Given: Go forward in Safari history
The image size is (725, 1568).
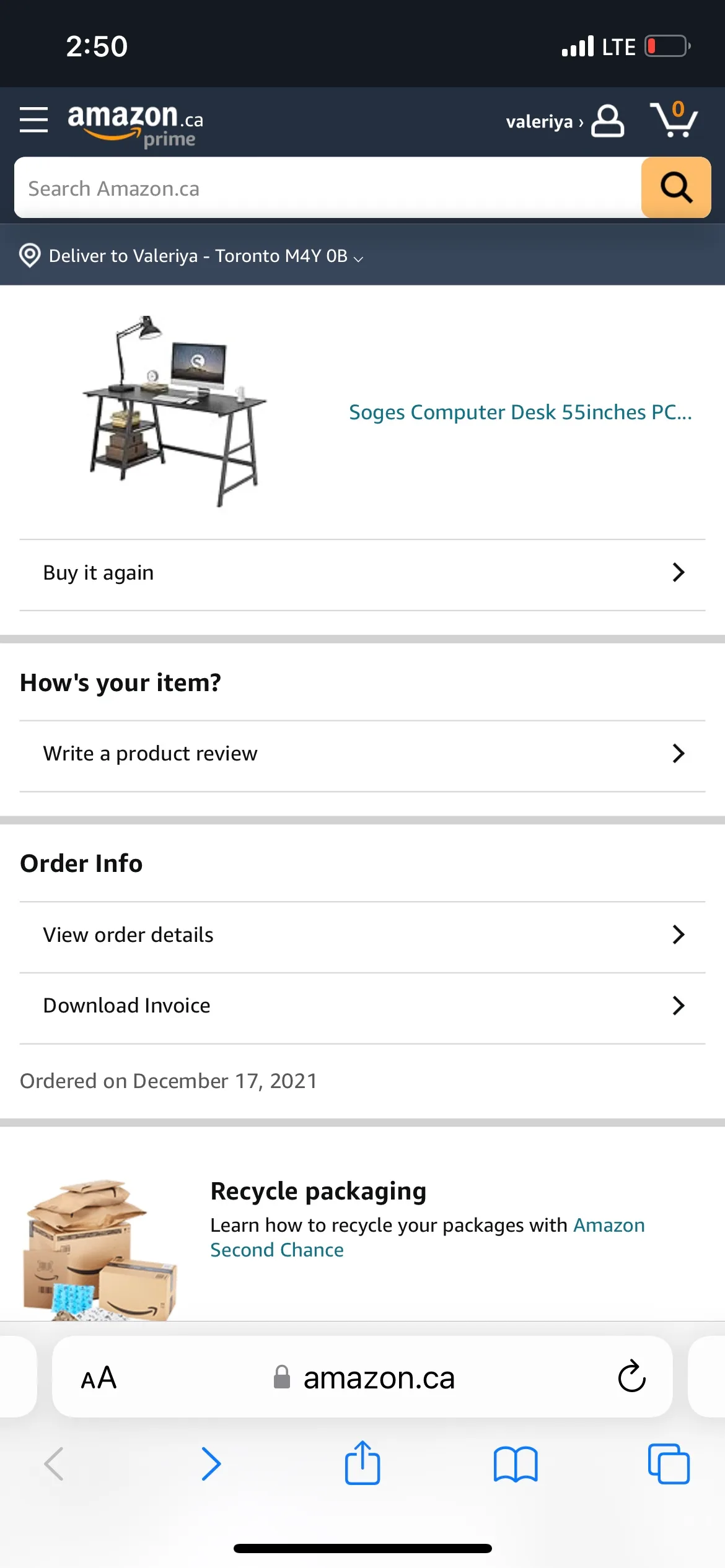Looking at the screenshot, I should pos(211,1464).
